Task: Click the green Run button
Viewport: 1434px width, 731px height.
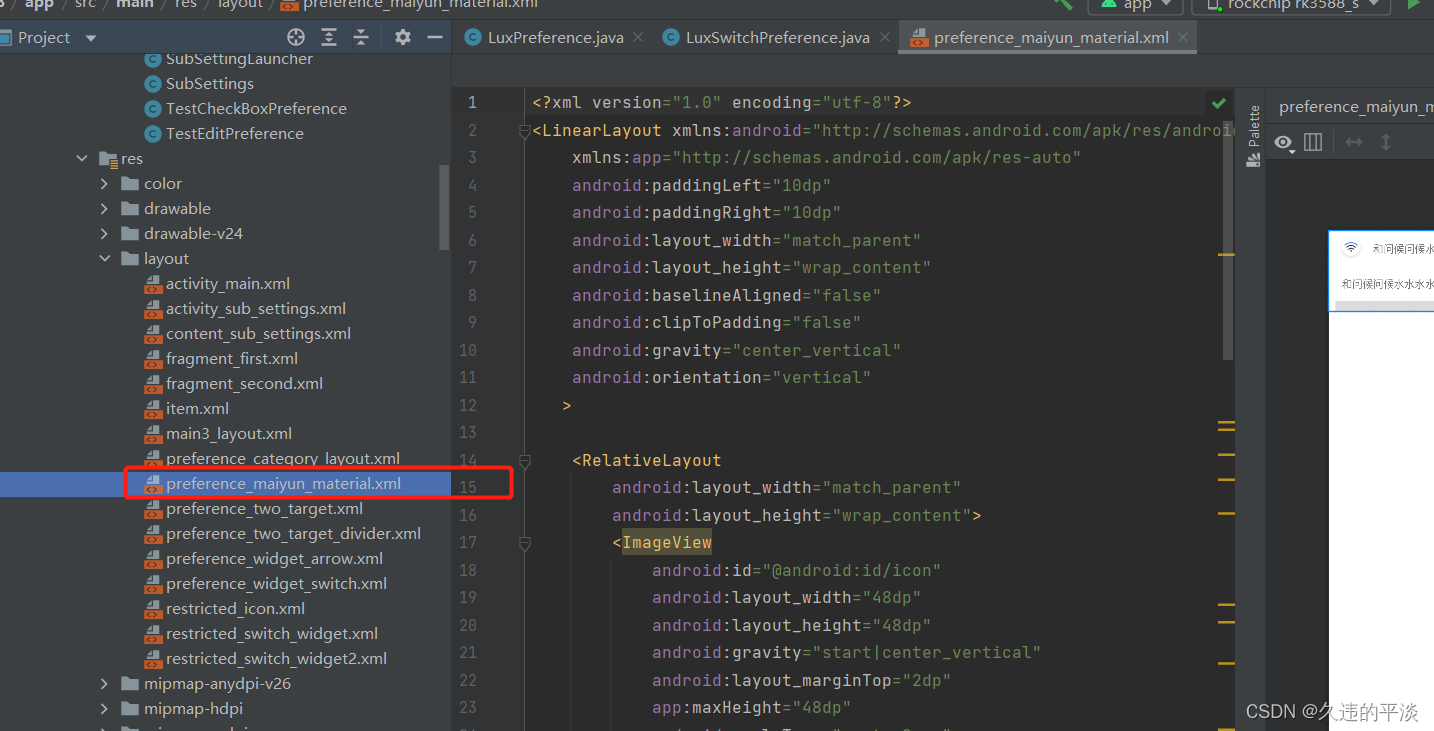Action: 1415,4
